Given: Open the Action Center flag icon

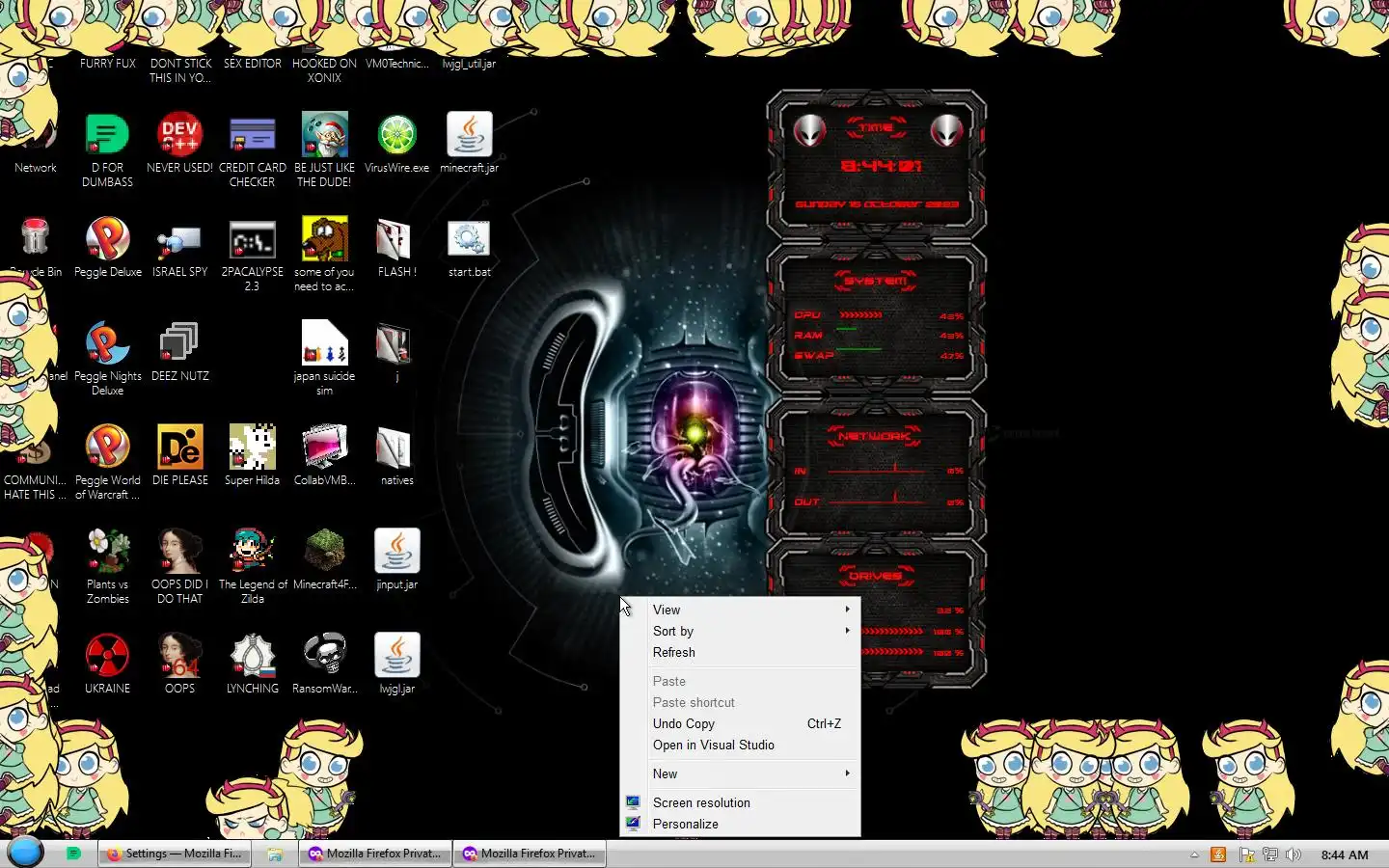Looking at the screenshot, I should tap(1247, 854).
